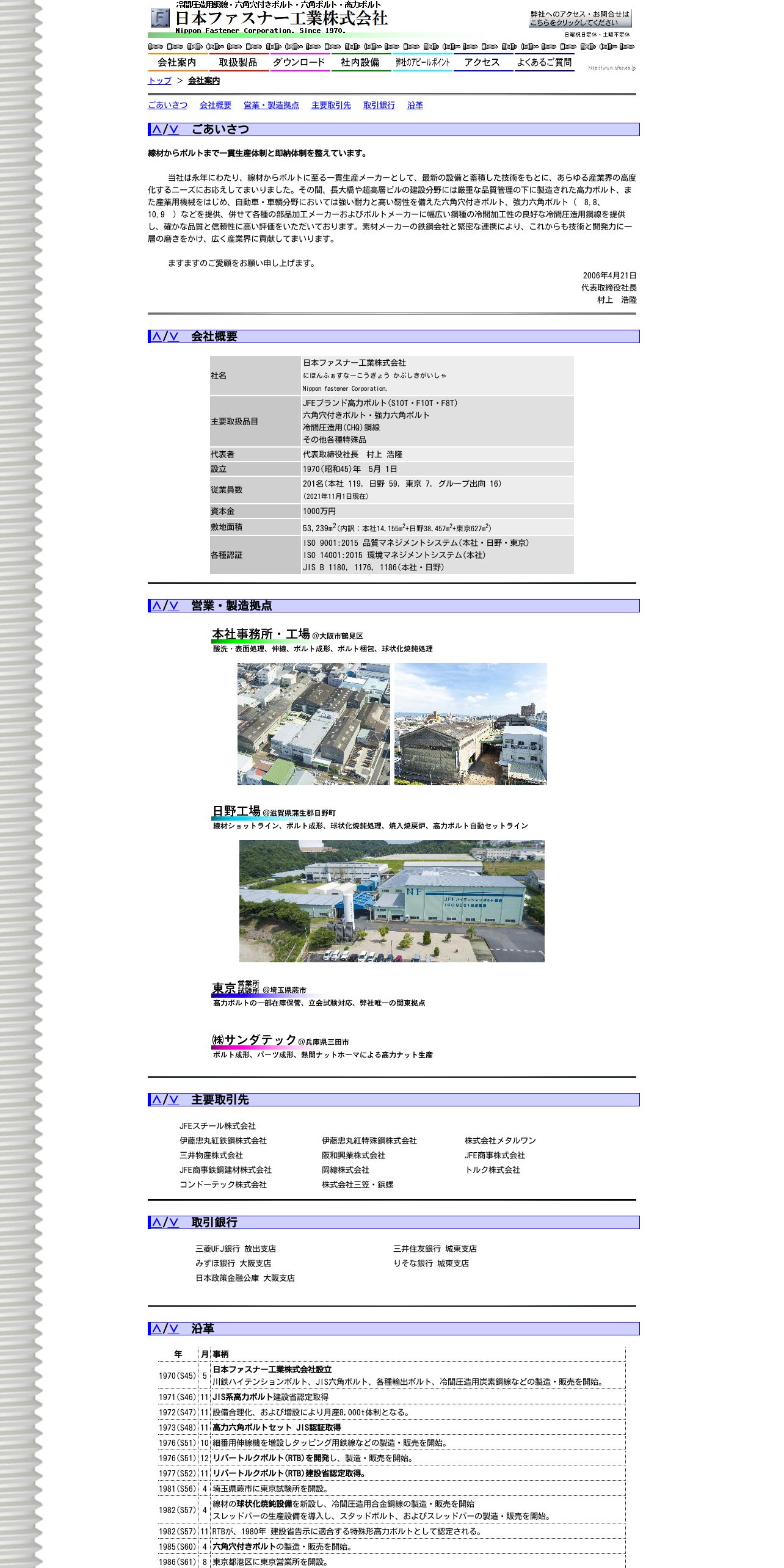
Task: Open the 会社案内 navigation menu
Action: pyautogui.click(x=177, y=62)
